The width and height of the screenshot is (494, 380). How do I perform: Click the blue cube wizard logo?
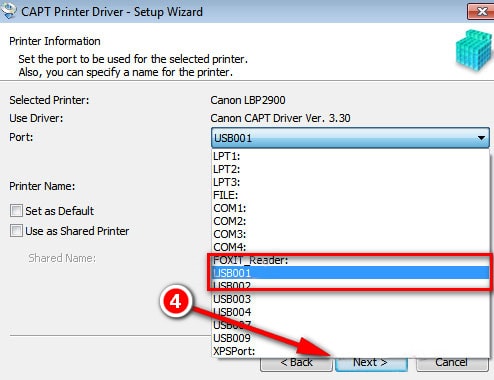click(473, 50)
